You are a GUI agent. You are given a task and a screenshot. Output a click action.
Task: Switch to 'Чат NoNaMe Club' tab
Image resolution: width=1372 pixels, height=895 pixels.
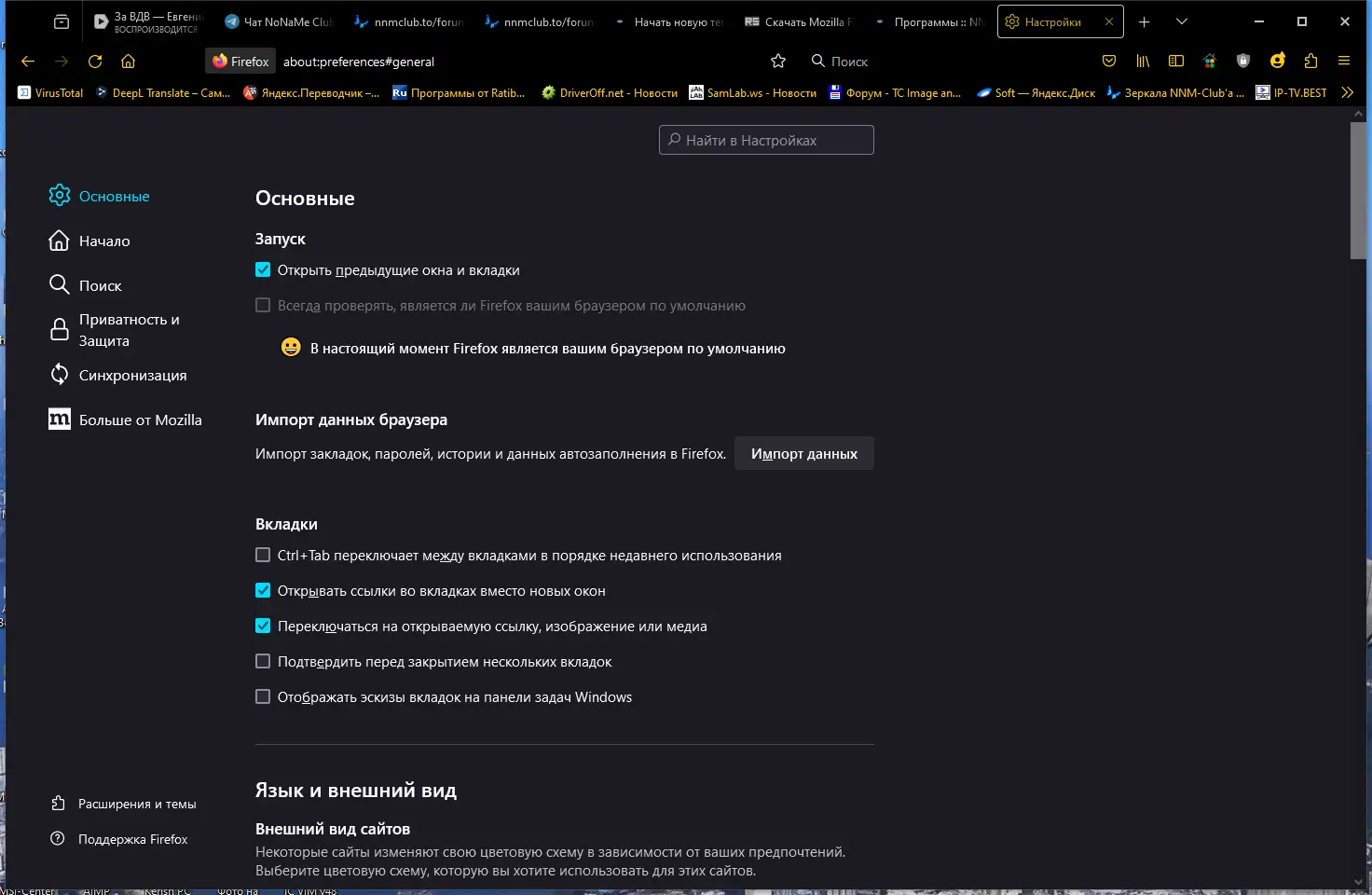click(x=280, y=21)
